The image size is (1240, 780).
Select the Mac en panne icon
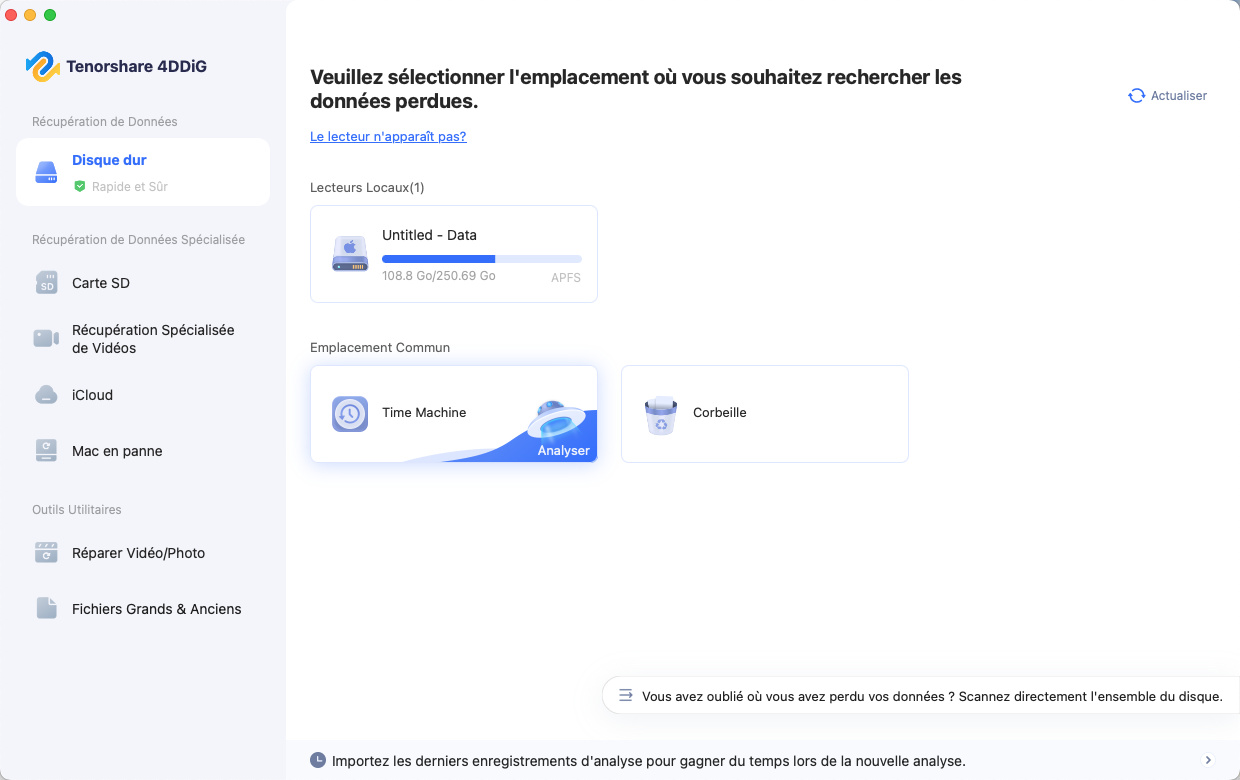[47, 451]
